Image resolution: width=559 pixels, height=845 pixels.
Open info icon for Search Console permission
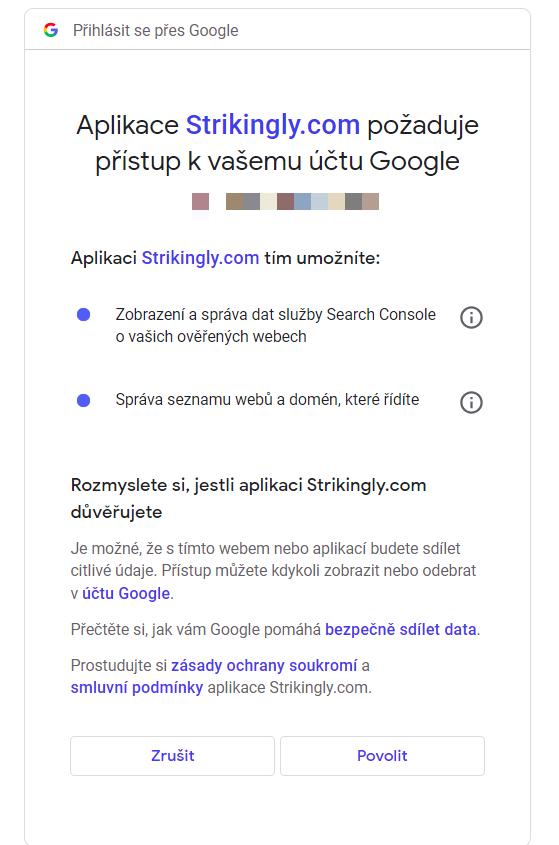471,317
